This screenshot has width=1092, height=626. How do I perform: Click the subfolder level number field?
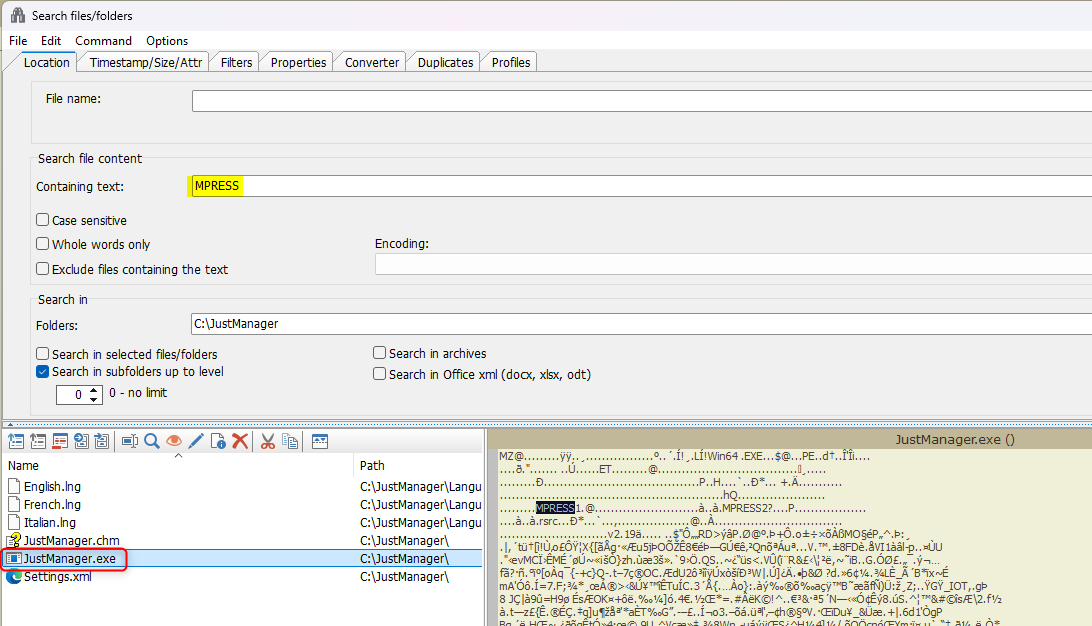click(x=72, y=395)
